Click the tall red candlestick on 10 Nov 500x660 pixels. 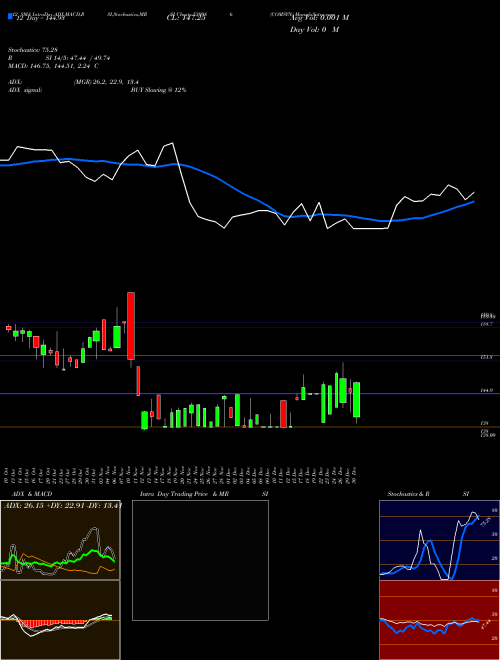pyautogui.click(x=131, y=326)
